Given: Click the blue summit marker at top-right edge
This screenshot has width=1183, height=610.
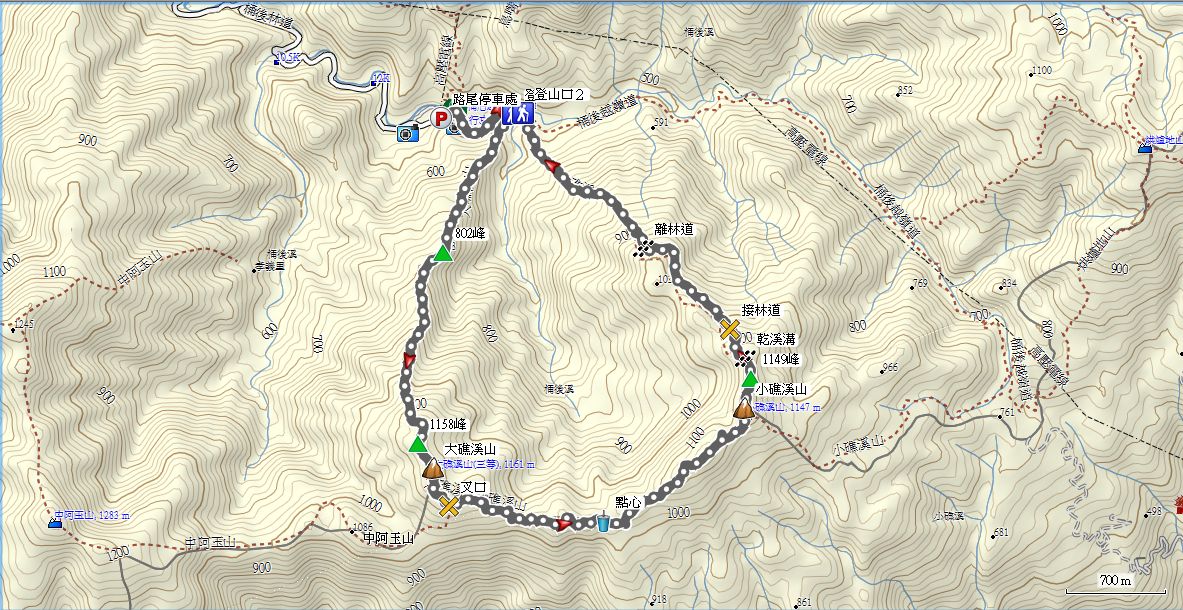Looking at the screenshot, I should [1145, 148].
